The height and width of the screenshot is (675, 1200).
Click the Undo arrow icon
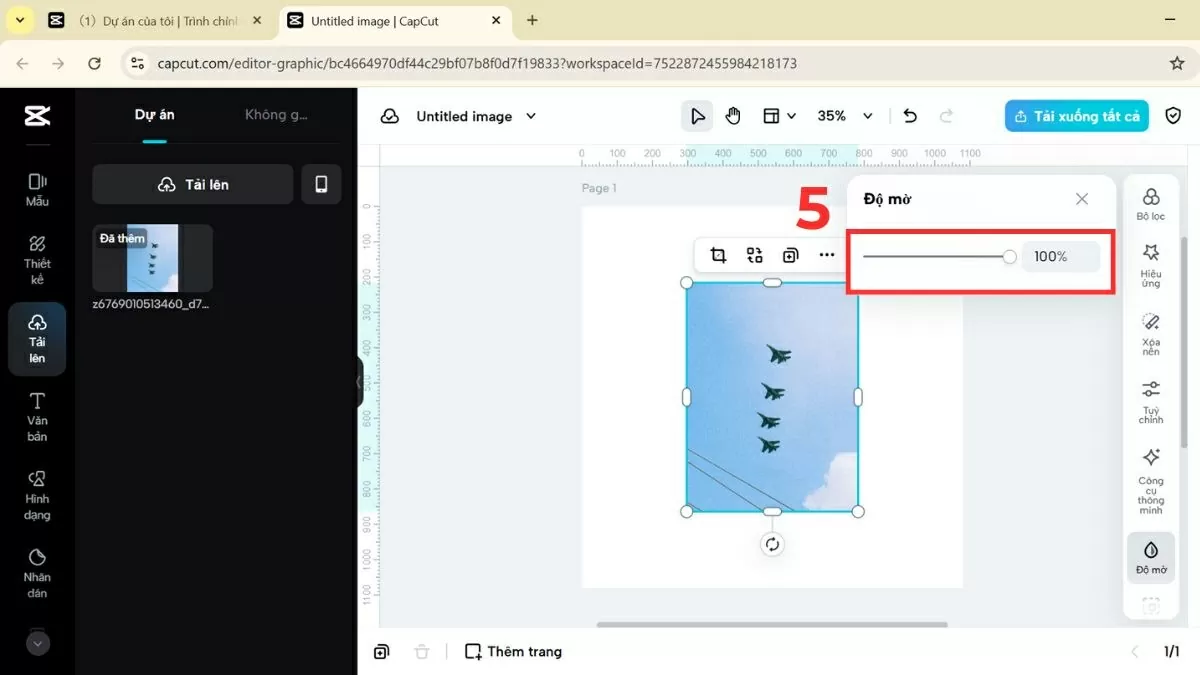point(909,115)
